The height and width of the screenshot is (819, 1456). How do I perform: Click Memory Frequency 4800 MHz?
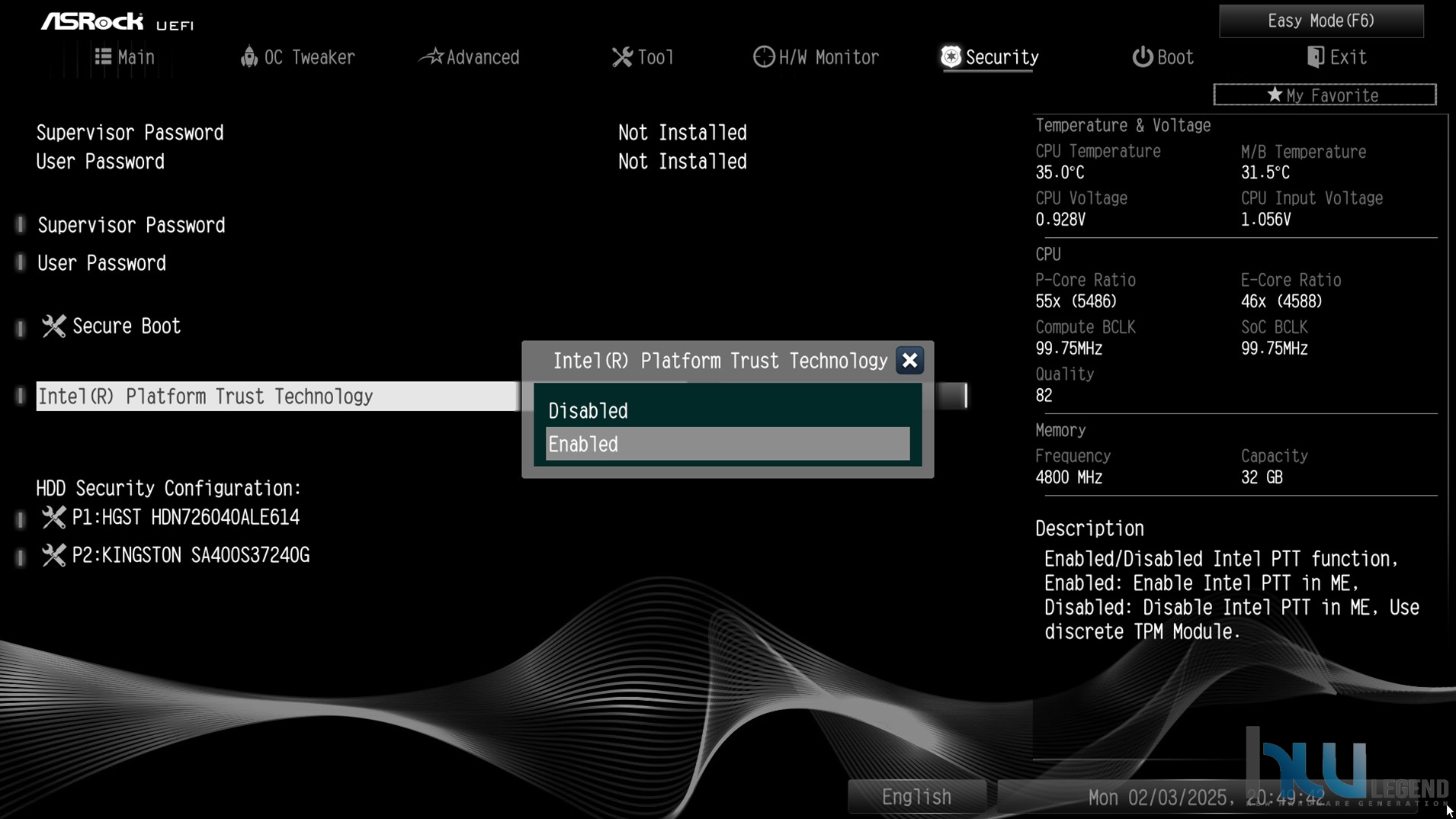click(x=1069, y=477)
